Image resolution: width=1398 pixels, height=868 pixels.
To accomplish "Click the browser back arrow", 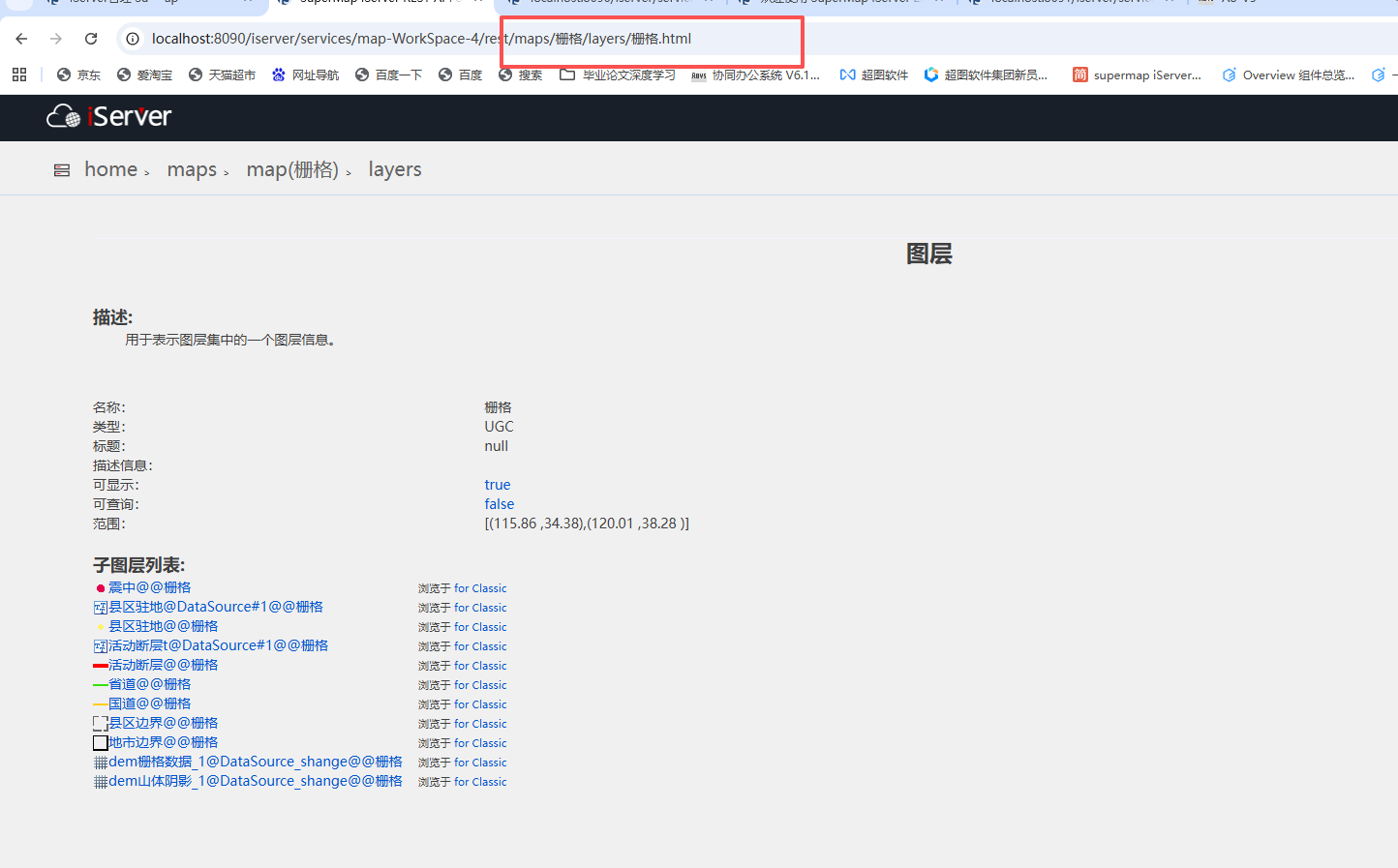I will (21, 39).
